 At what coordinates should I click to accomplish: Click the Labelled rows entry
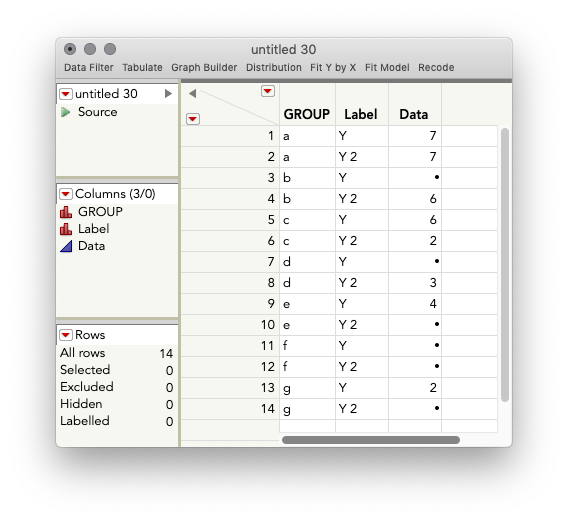coord(117,421)
